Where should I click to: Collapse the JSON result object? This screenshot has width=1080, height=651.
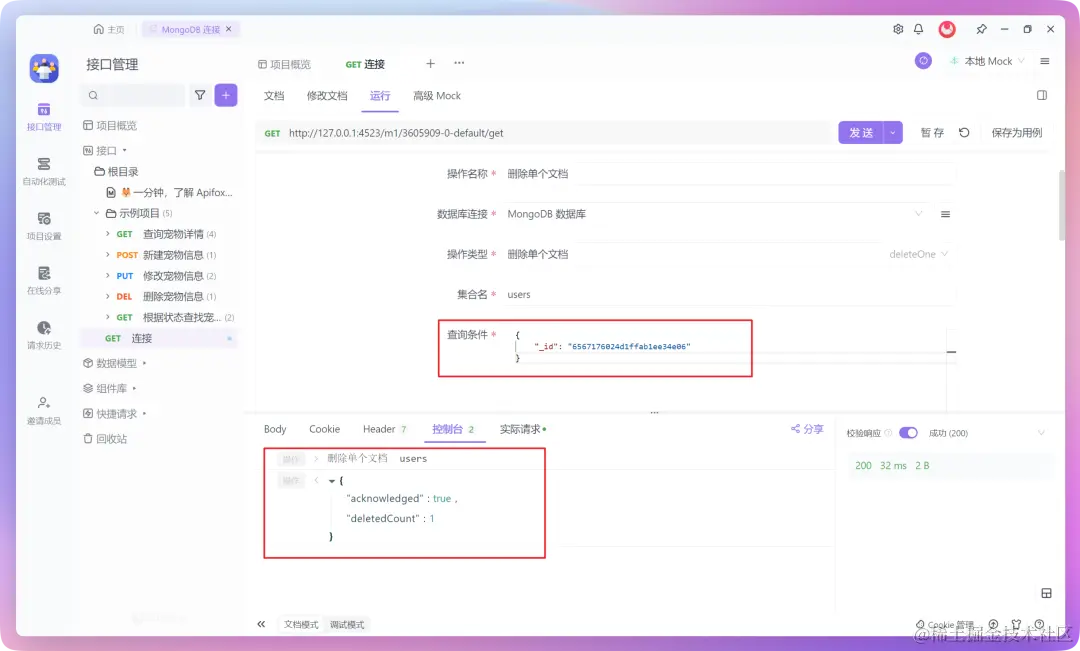pos(332,481)
